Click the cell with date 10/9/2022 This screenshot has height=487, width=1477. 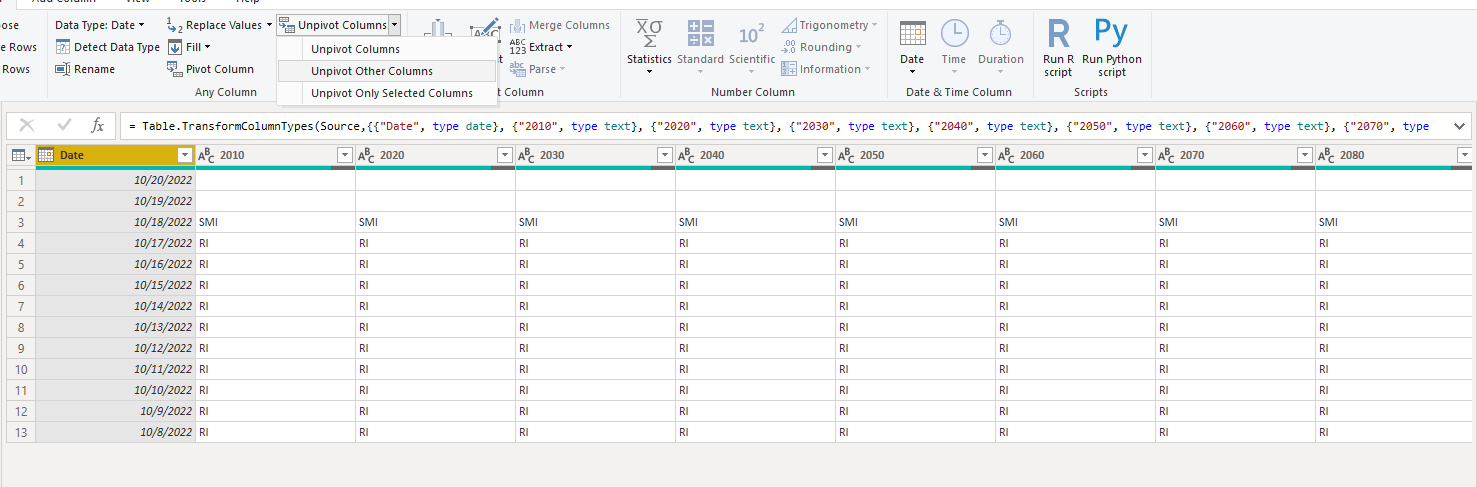[x=115, y=411]
